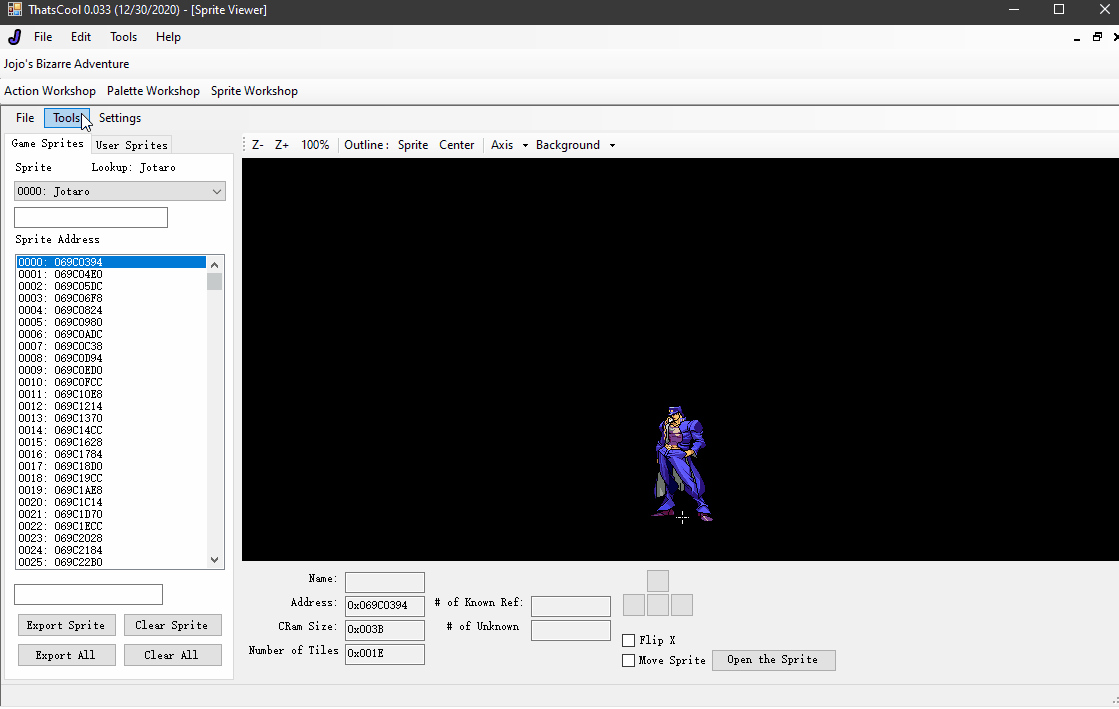Click sprite list scrollbar up arrow
Screen dimensions: 1119x709
click(x=215, y=264)
